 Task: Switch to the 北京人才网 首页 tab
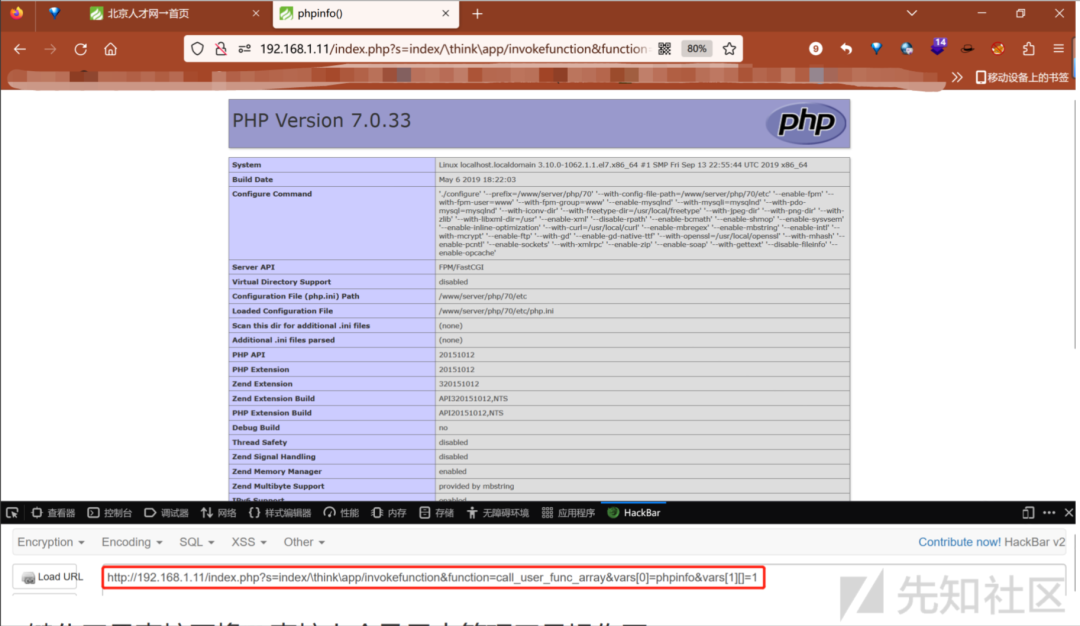click(x=175, y=14)
